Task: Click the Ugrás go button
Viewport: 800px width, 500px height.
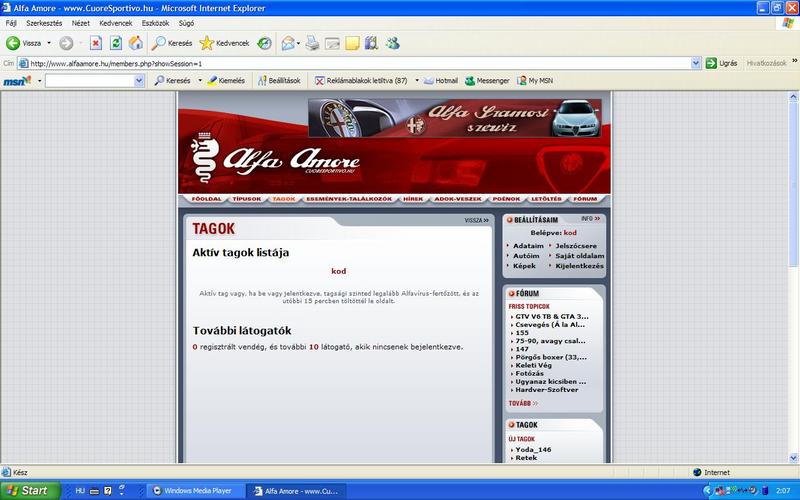Action: click(x=721, y=63)
